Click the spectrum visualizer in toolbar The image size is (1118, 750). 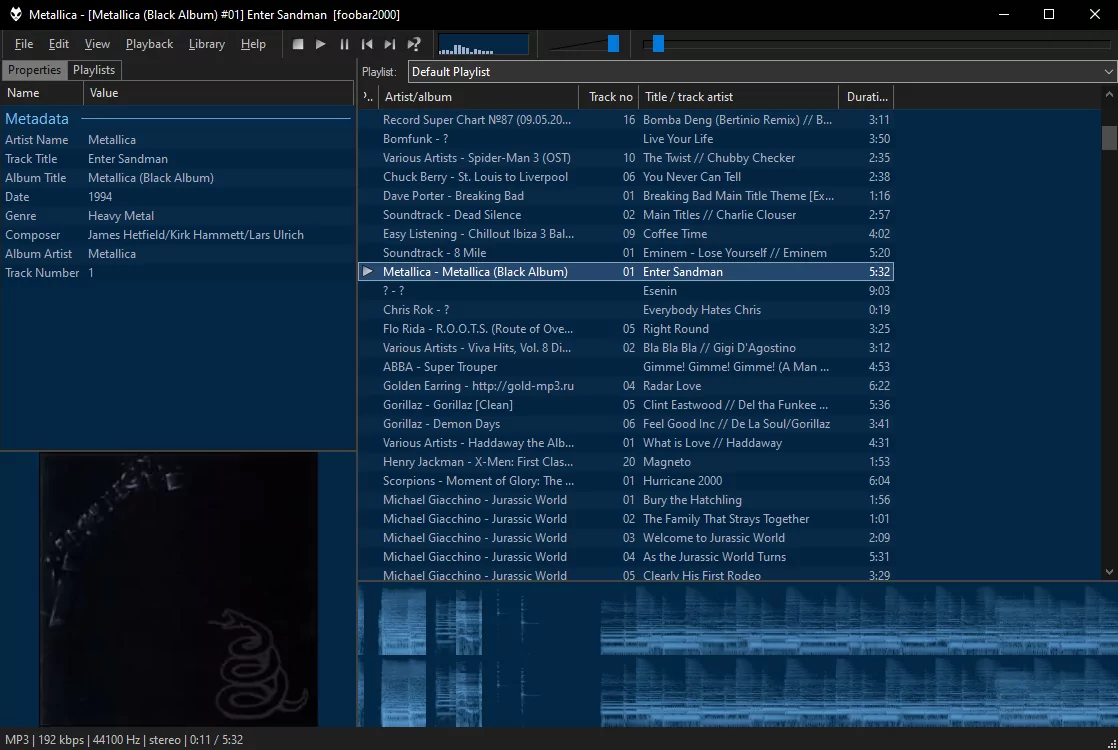(x=483, y=44)
